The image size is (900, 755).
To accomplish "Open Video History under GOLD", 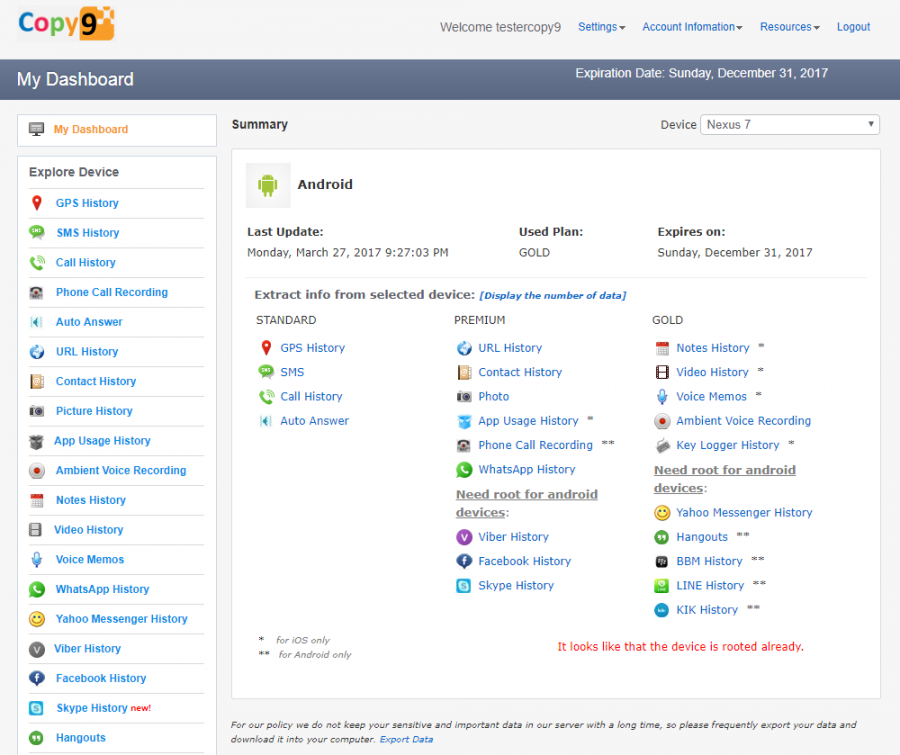I will click(x=712, y=372).
